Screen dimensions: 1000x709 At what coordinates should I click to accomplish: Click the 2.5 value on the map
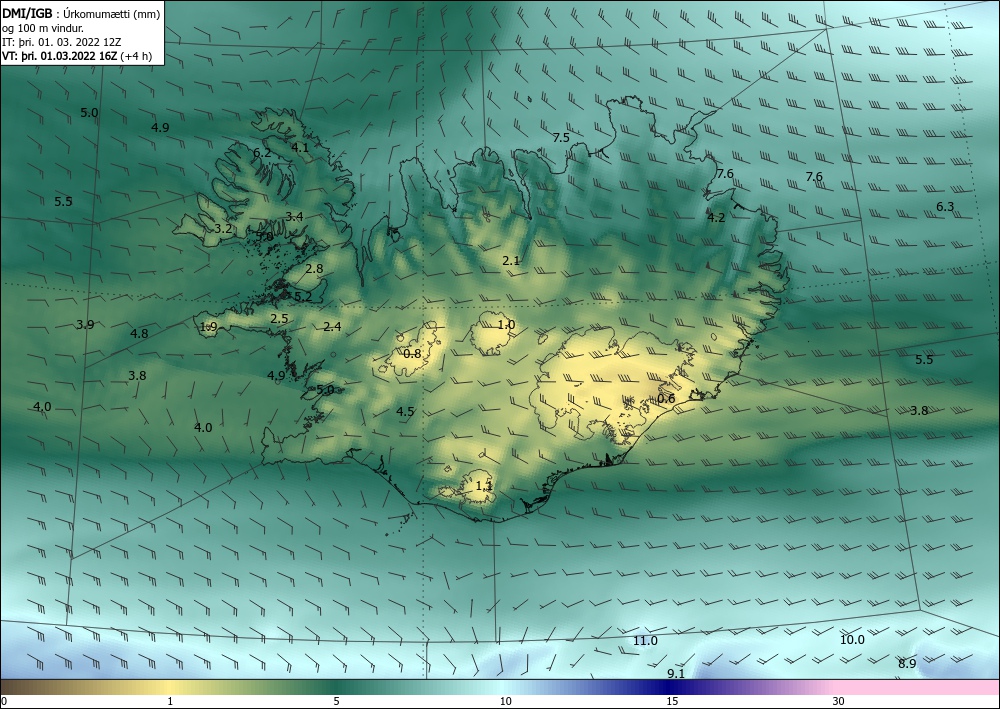pyautogui.click(x=279, y=319)
